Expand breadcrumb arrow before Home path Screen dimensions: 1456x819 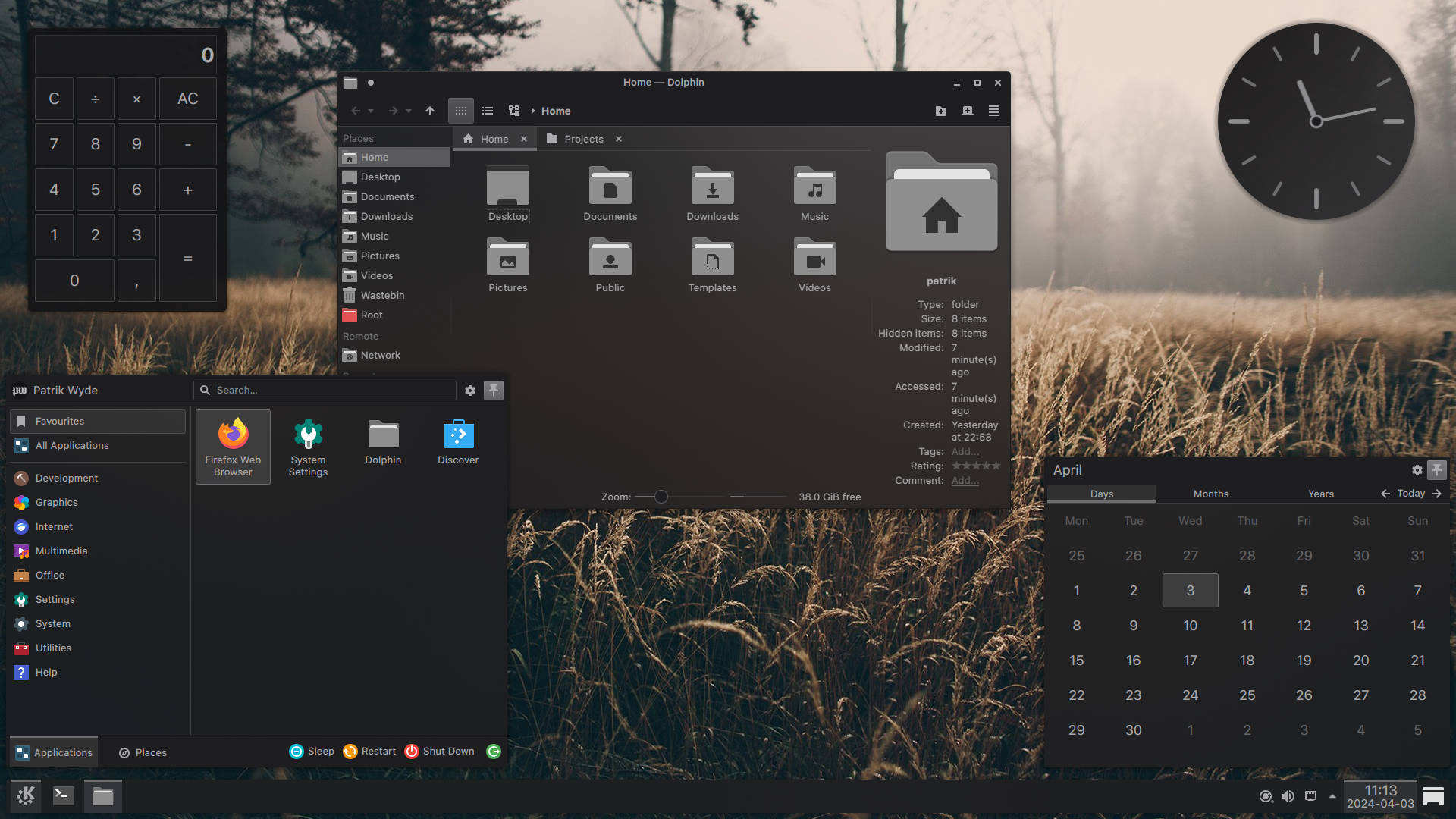[x=533, y=111]
